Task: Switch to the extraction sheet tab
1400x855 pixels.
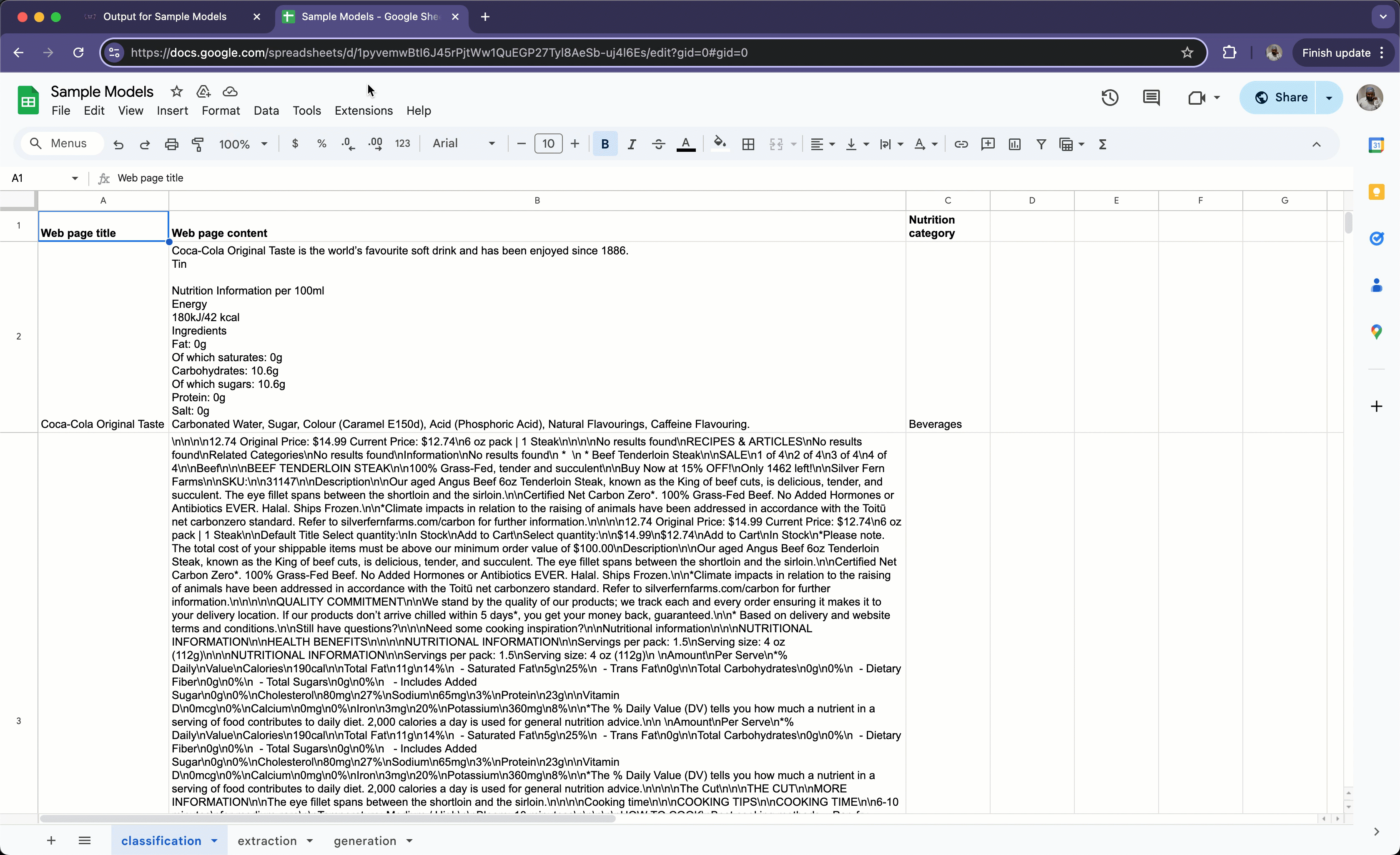Action: pyautogui.click(x=267, y=841)
